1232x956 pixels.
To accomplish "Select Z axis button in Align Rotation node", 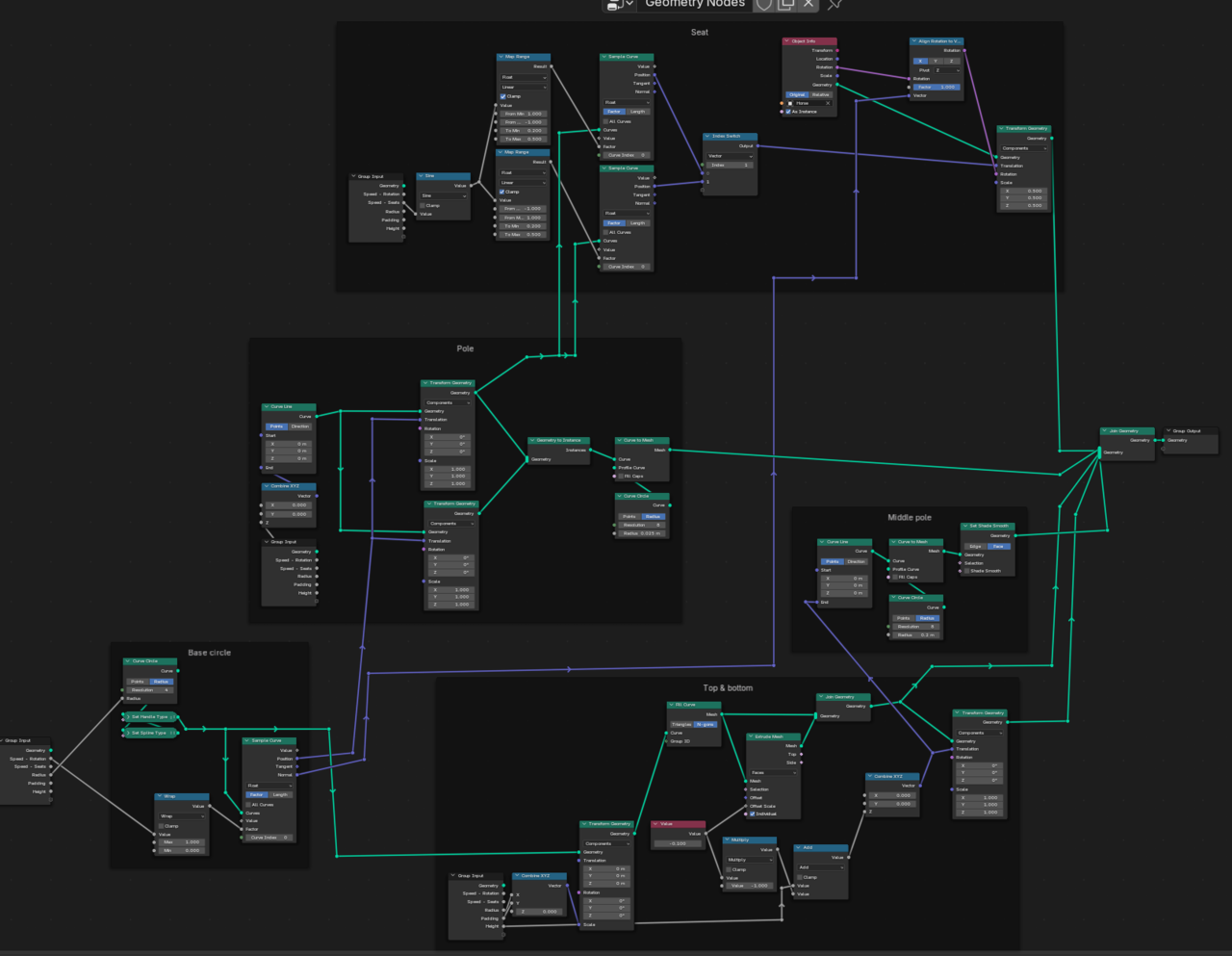I will pyautogui.click(x=952, y=62).
